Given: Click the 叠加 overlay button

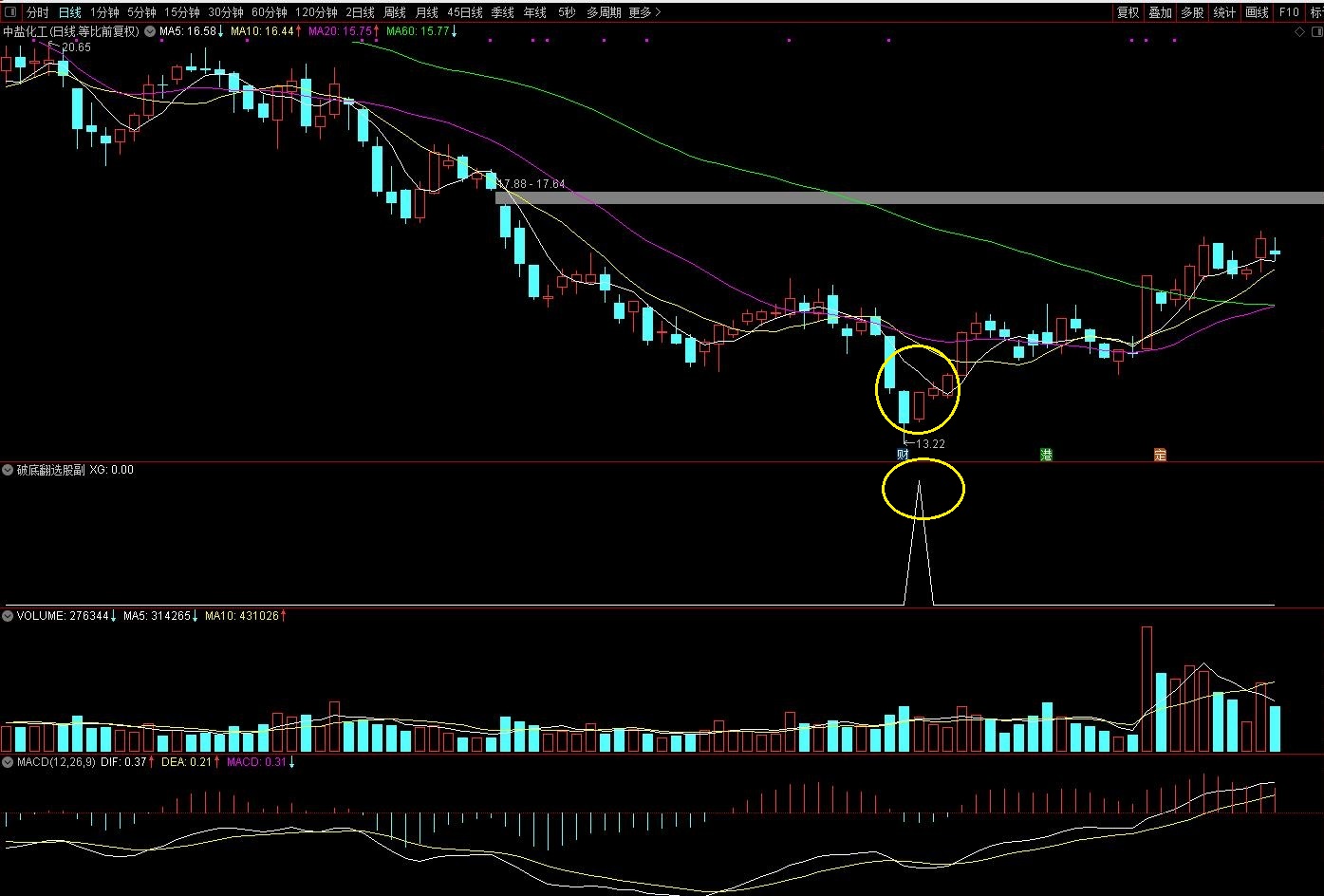Looking at the screenshot, I should (x=1160, y=12).
